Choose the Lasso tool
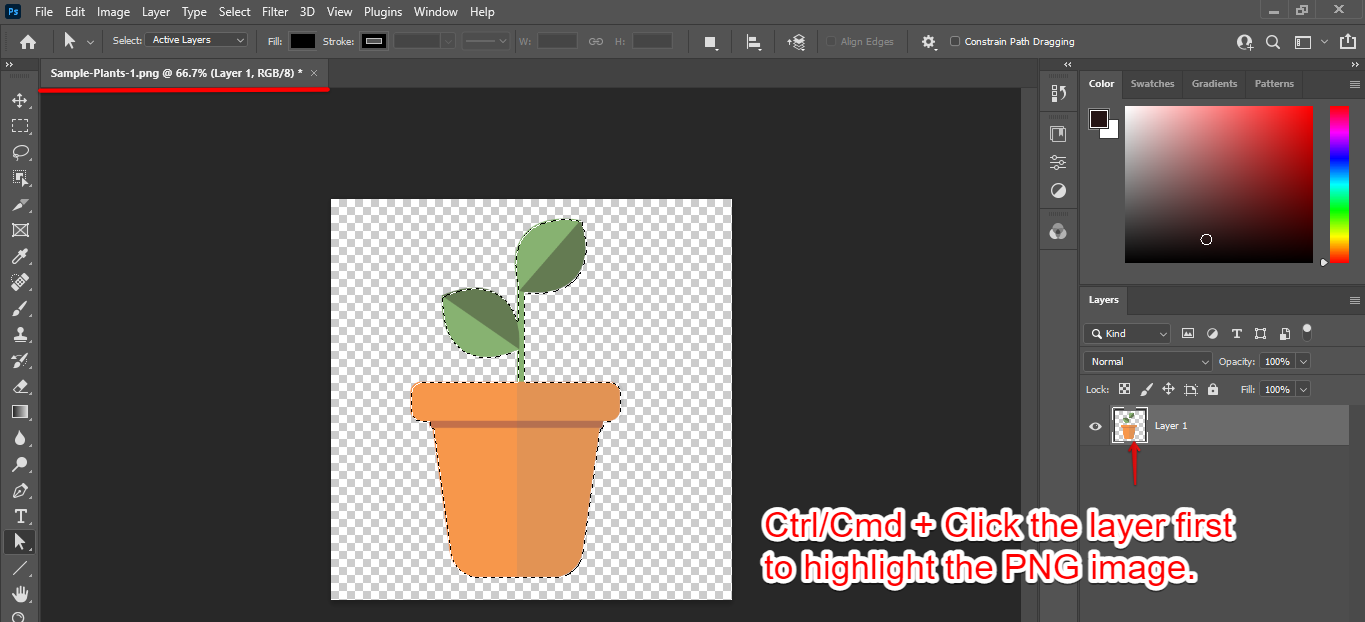 click(20, 152)
